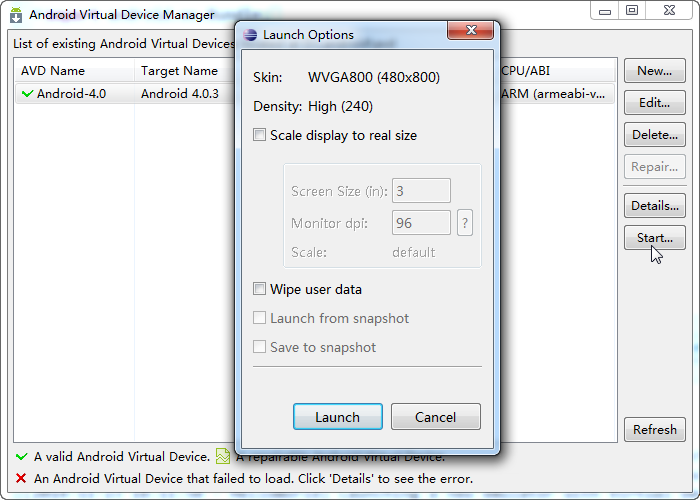Screen dimensions: 700x500
Task: Click the Launch Options title bar icon
Action: (x=250, y=35)
